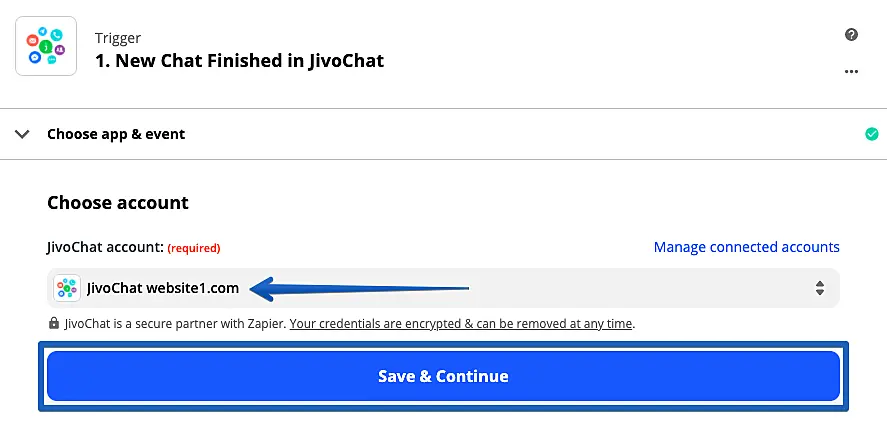Open Manage connected accounts link
This screenshot has height=448, width=887.
746,247
